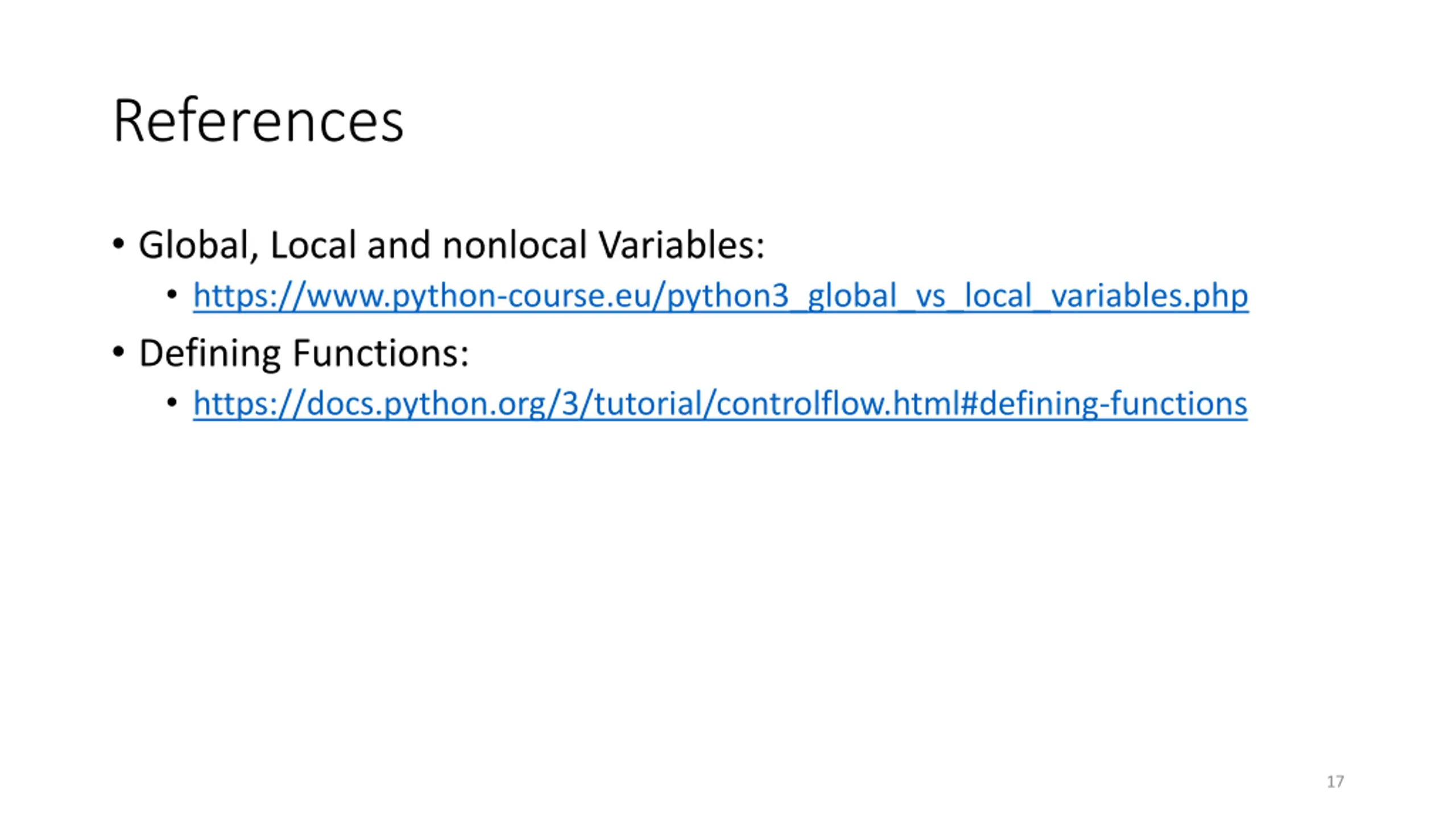Click the word "nonlocal" in first bullet
Screen dimensions: 1456x819
pyautogui.click(x=514, y=245)
